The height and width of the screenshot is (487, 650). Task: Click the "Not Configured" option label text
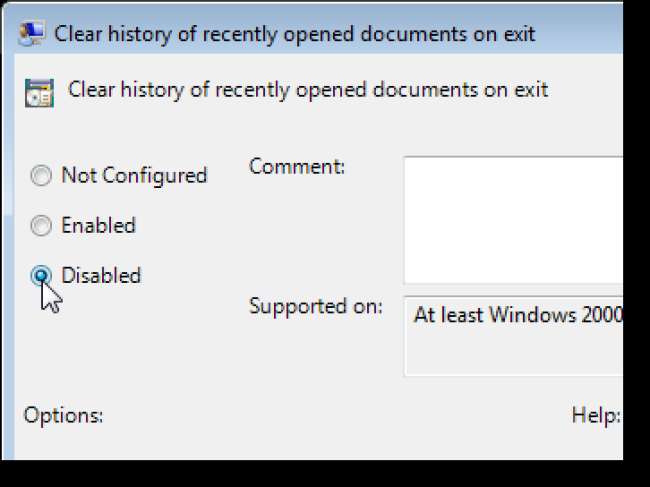pos(134,176)
